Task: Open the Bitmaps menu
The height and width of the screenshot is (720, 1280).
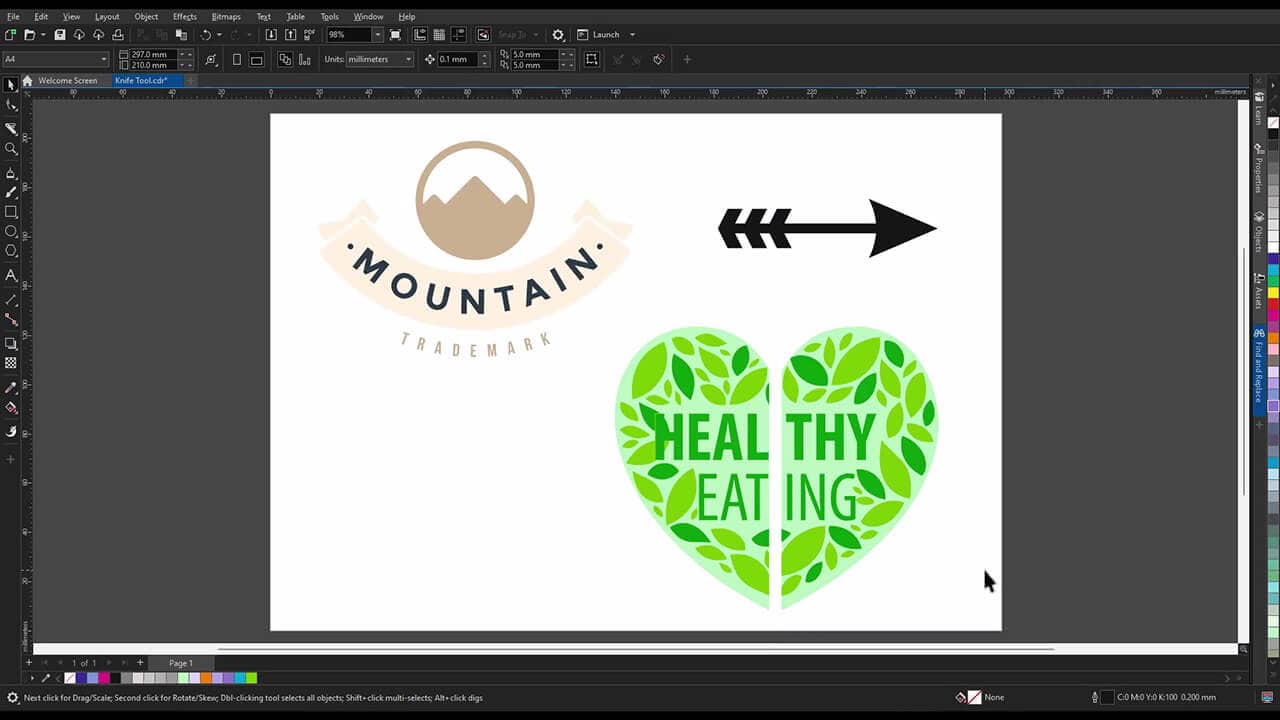Action: click(226, 16)
